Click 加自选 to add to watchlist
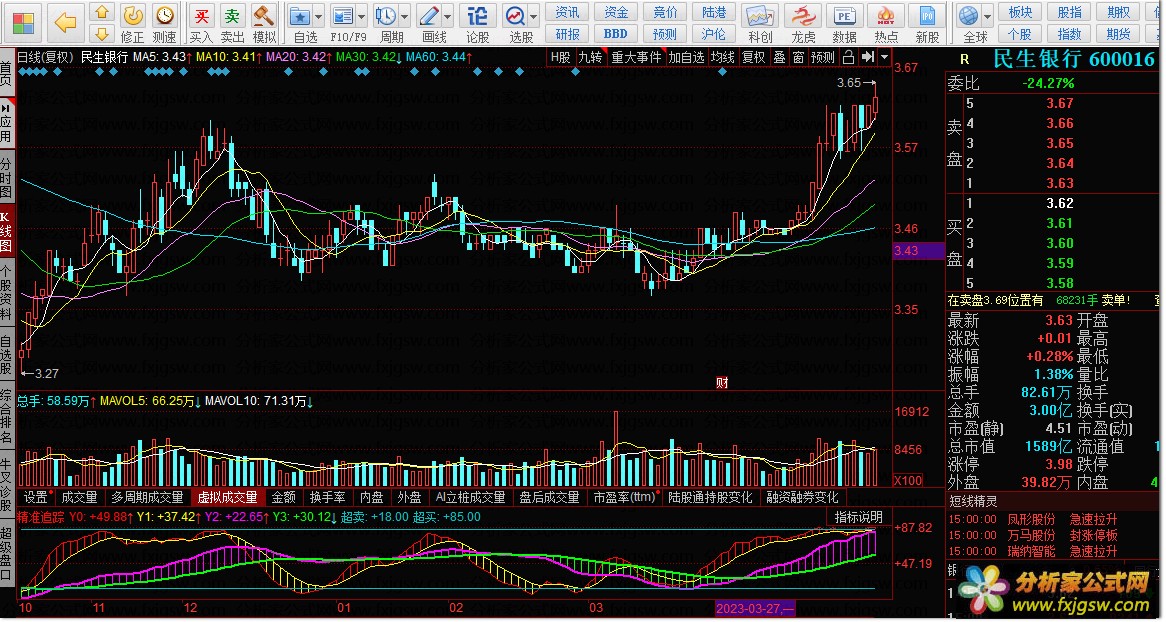The image size is (1166, 622). [x=686, y=57]
